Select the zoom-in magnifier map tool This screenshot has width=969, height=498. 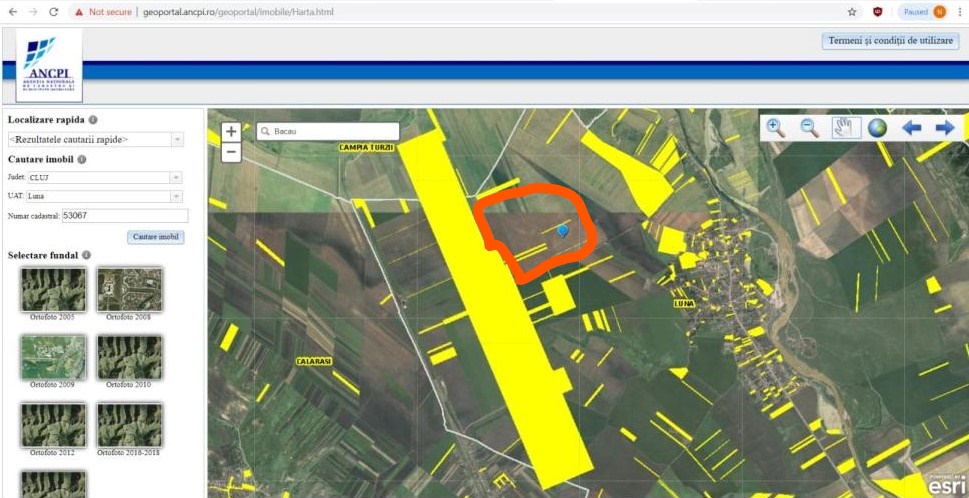776,128
